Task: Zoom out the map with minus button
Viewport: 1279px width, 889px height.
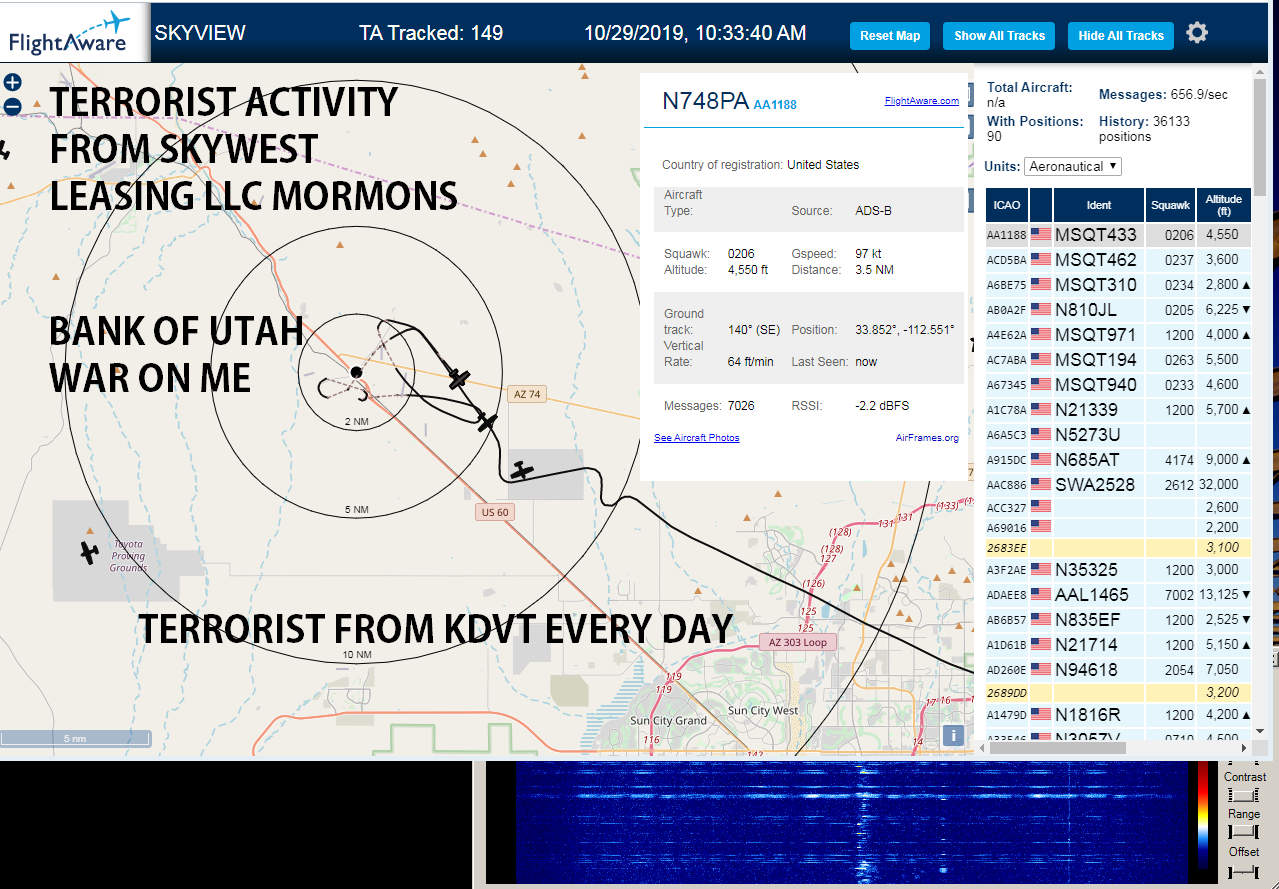Action: click(x=13, y=106)
